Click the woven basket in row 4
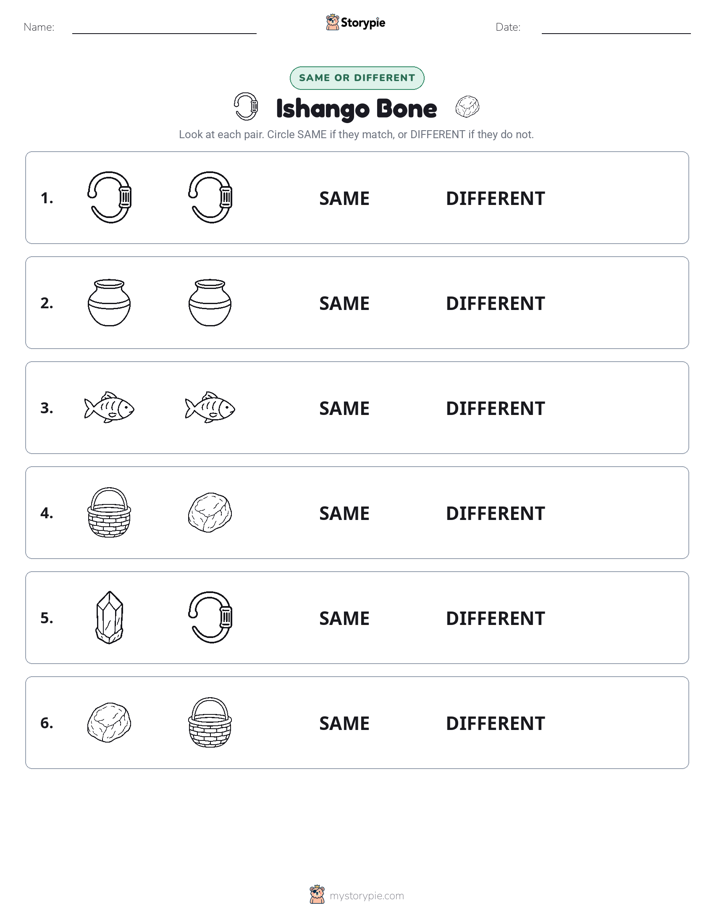 click(x=109, y=513)
